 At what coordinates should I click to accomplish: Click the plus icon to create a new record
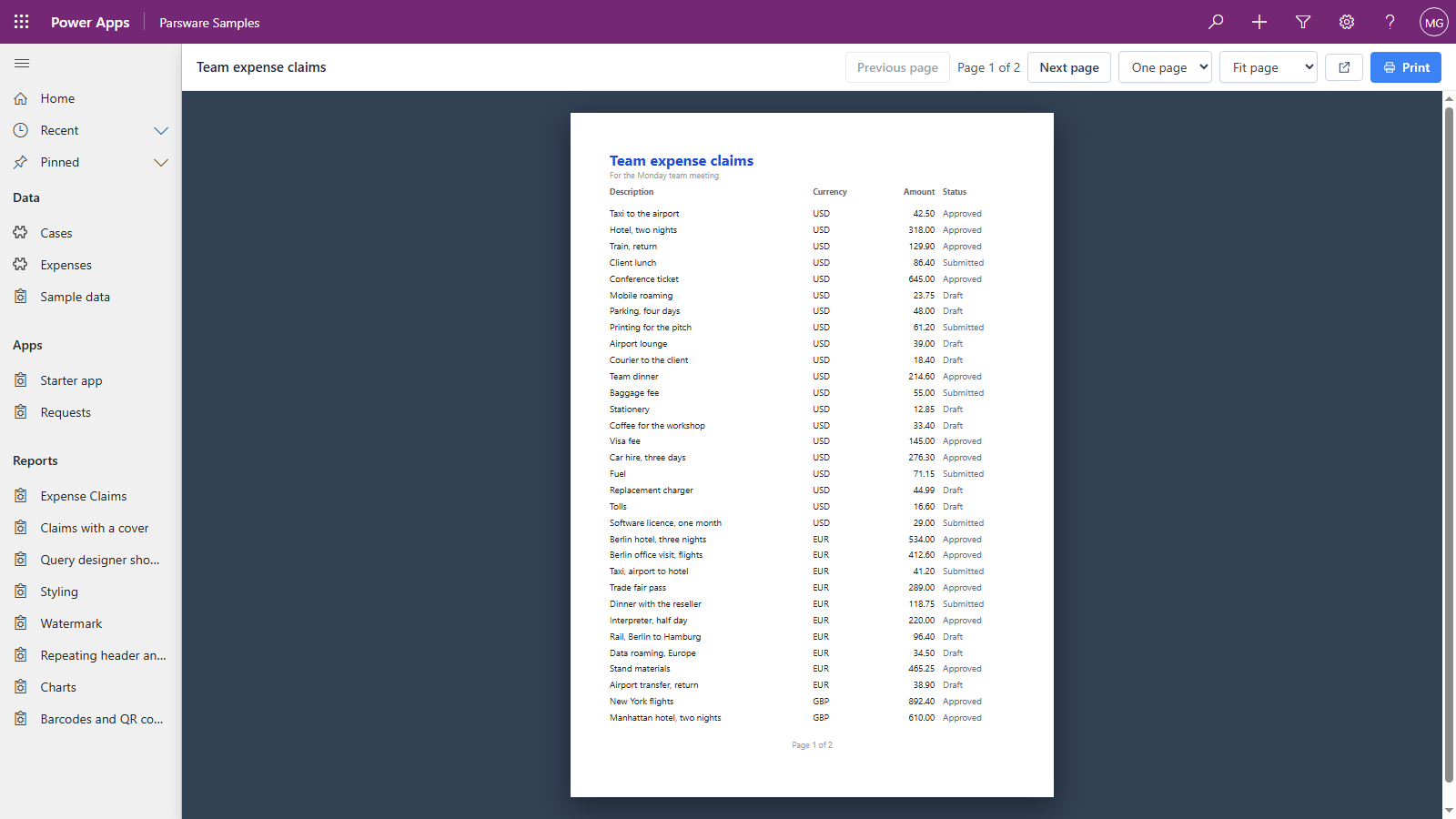click(1259, 22)
